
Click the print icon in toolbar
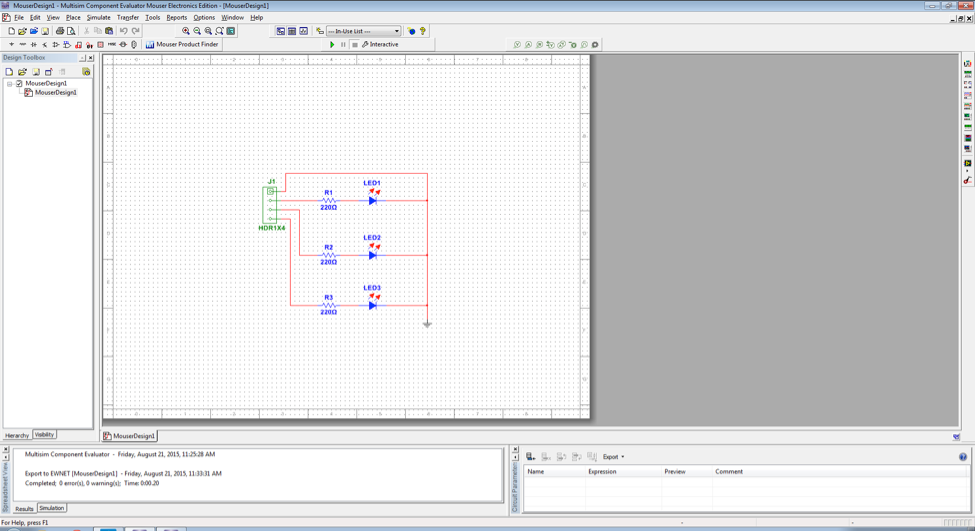click(59, 31)
